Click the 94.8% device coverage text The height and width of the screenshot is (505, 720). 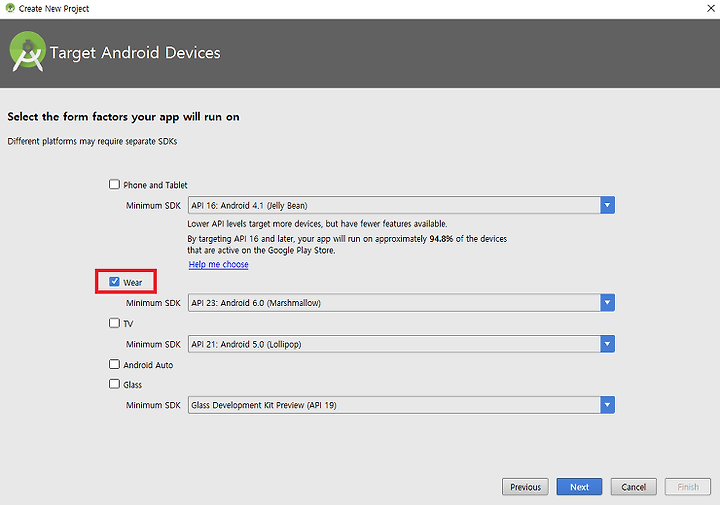coord(441,239)
